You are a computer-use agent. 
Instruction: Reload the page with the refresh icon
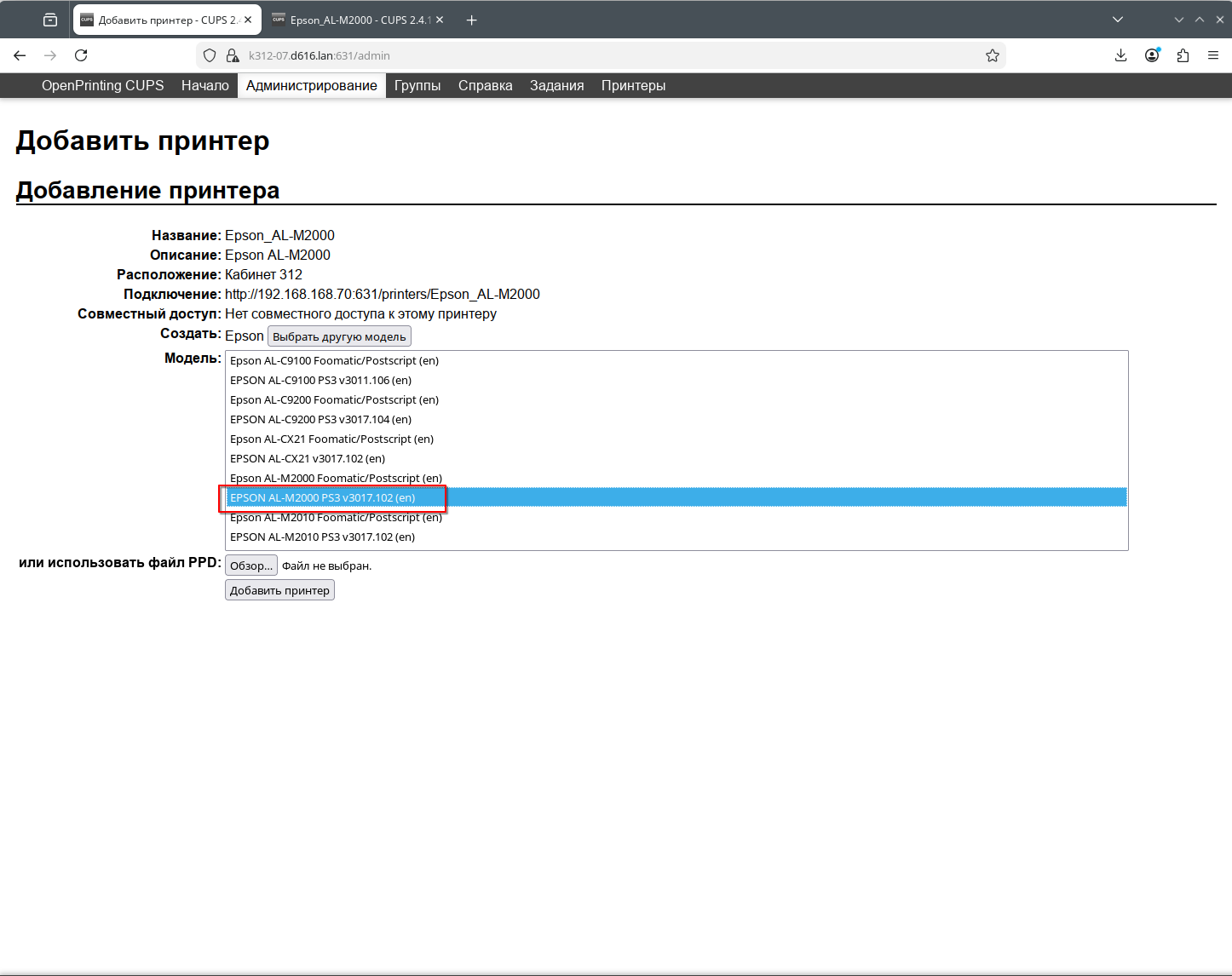click(x=81, y=55)
